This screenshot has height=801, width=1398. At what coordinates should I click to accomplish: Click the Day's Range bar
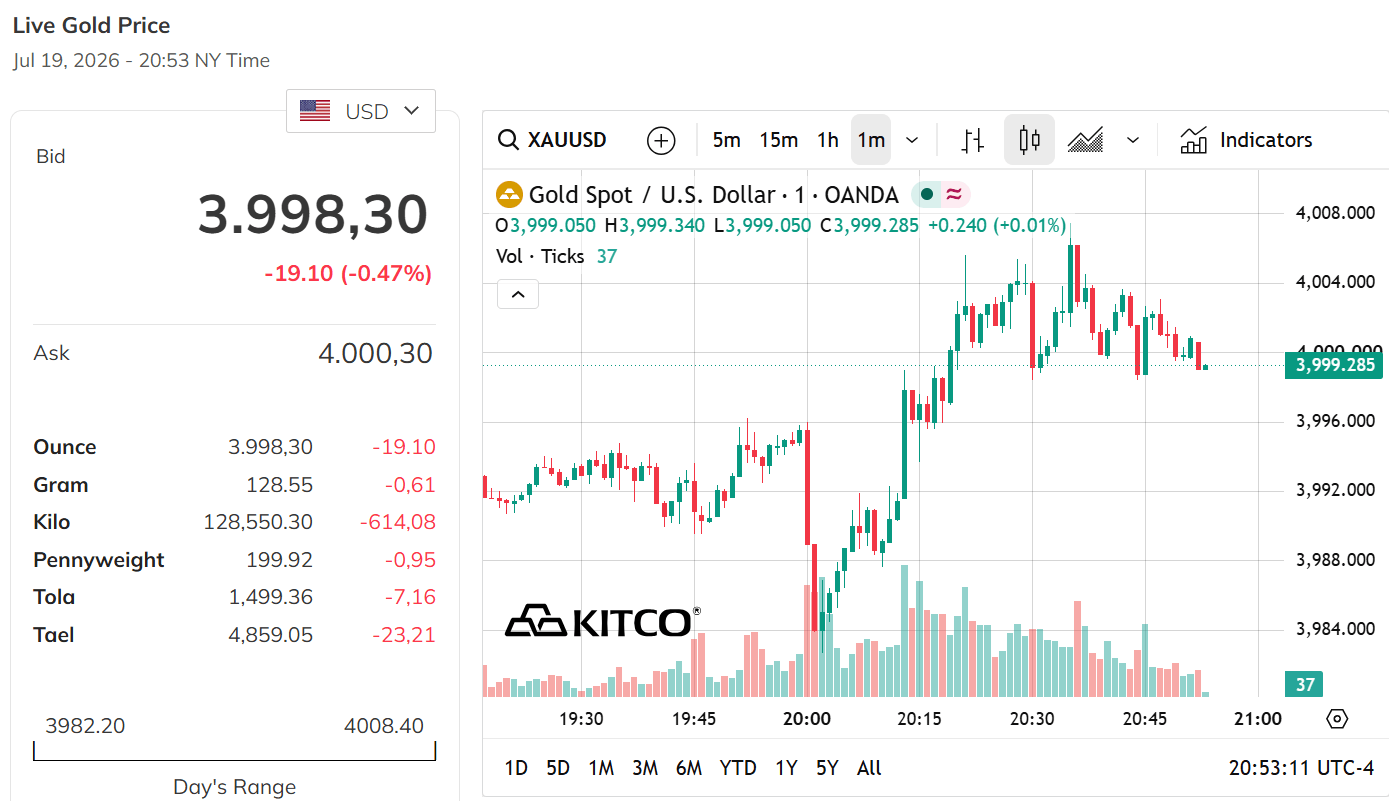point(235,751)
